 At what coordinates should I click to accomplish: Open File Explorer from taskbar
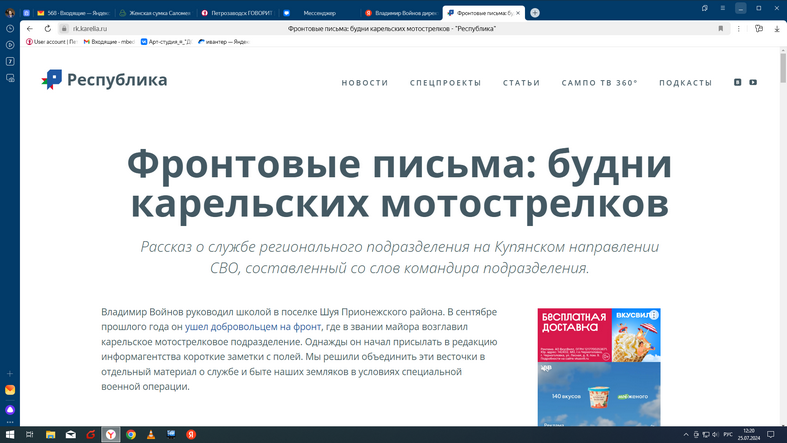click(50, 434)
